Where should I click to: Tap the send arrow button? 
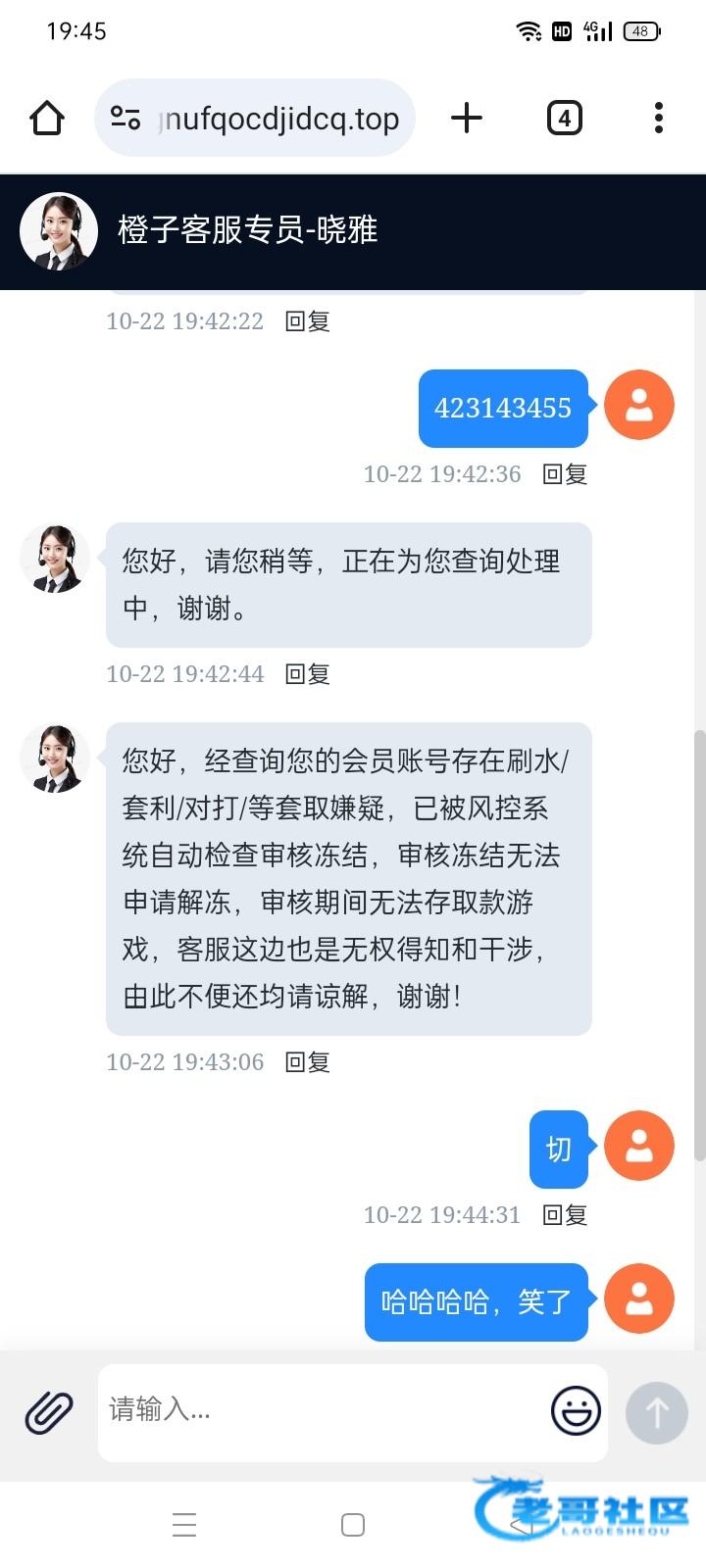[x=657, y=1413]
